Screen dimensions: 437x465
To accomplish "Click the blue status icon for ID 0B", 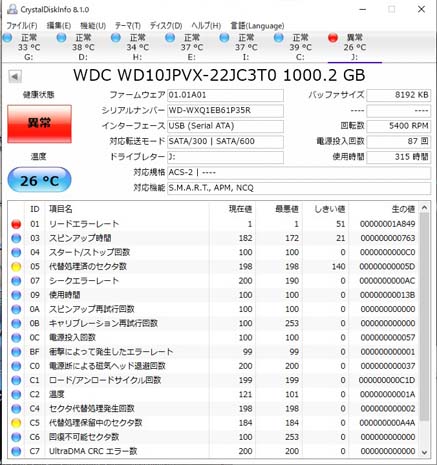I will (16, 324).
